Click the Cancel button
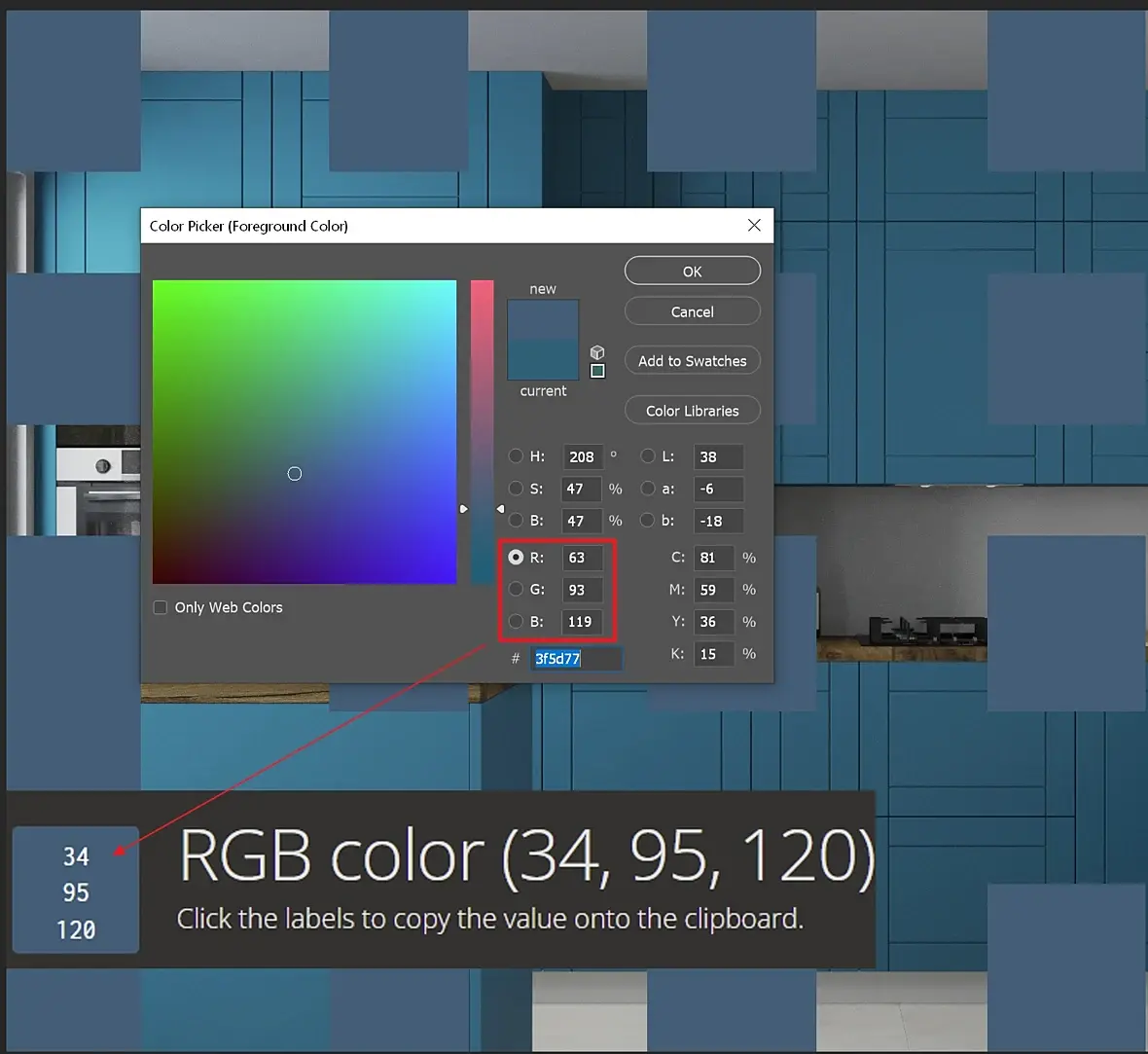This screenshot has height=1054, width=1148. [x=692, y=311]
